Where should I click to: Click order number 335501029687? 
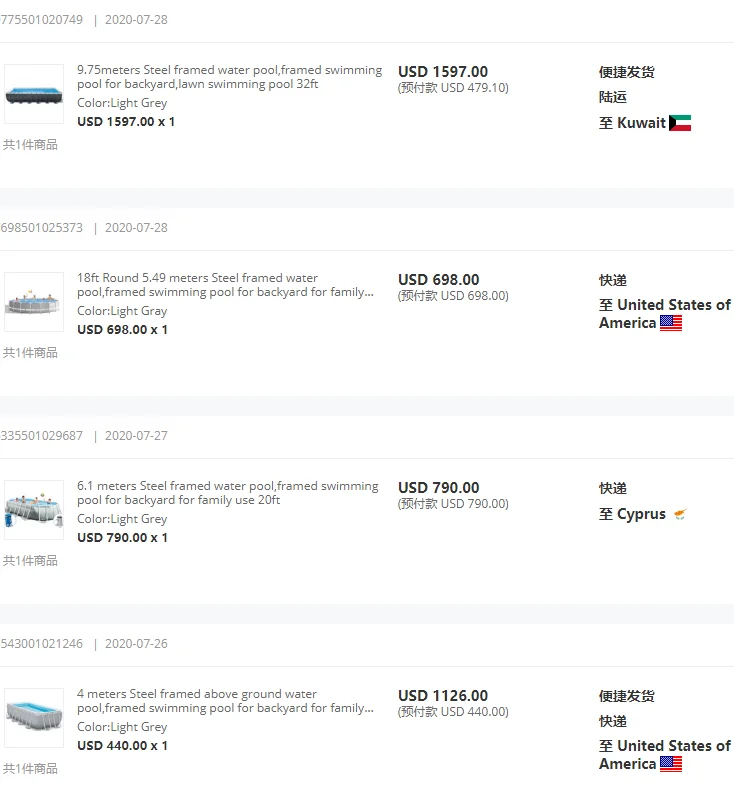point(42,436)
